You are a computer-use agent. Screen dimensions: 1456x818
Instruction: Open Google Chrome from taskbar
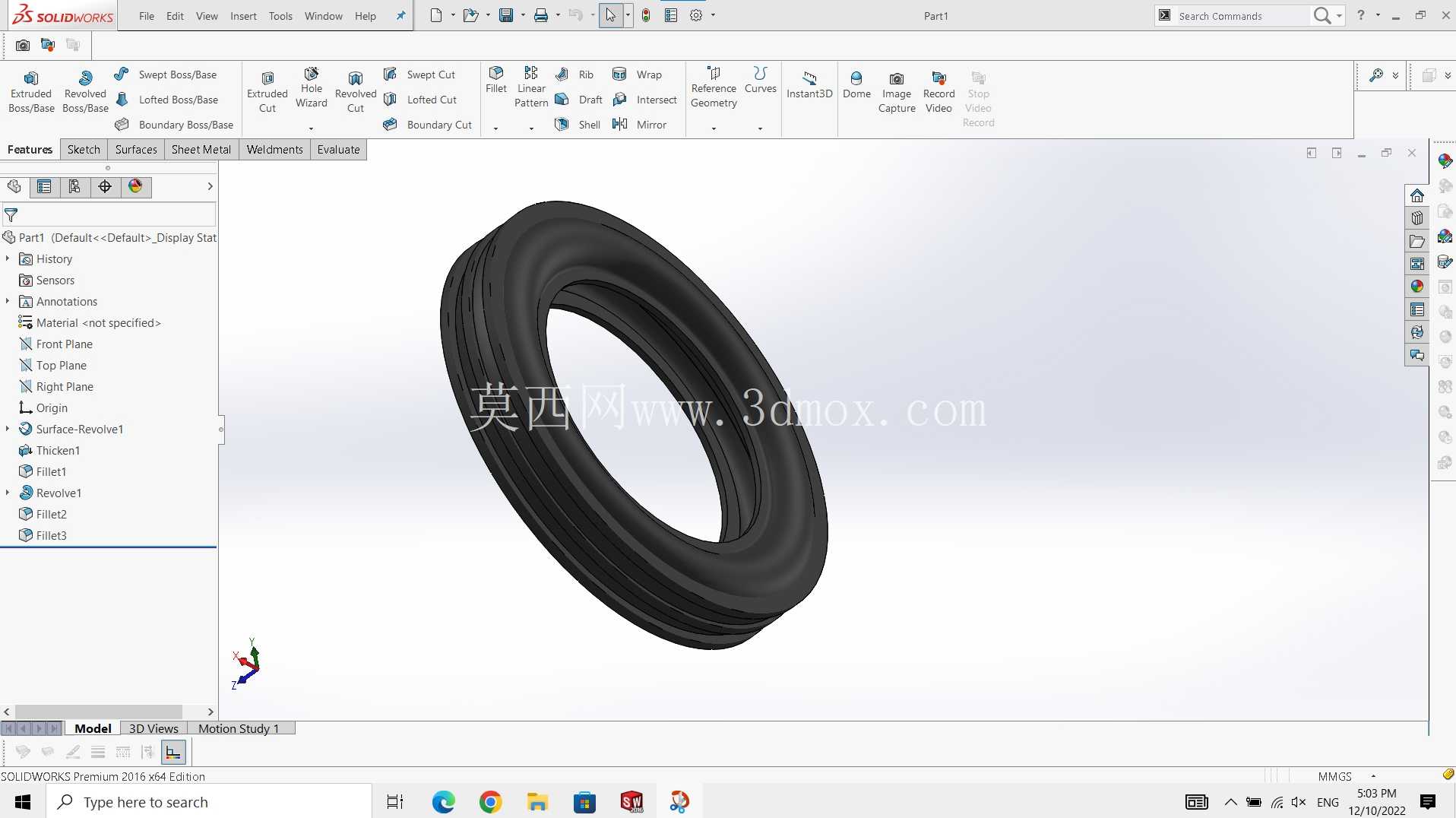(490, 802)
